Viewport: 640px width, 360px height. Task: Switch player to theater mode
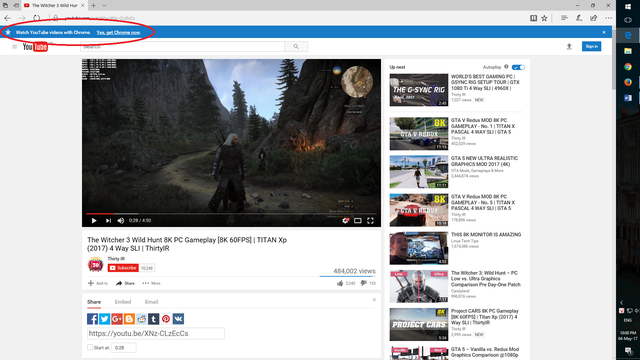(358, 220)
